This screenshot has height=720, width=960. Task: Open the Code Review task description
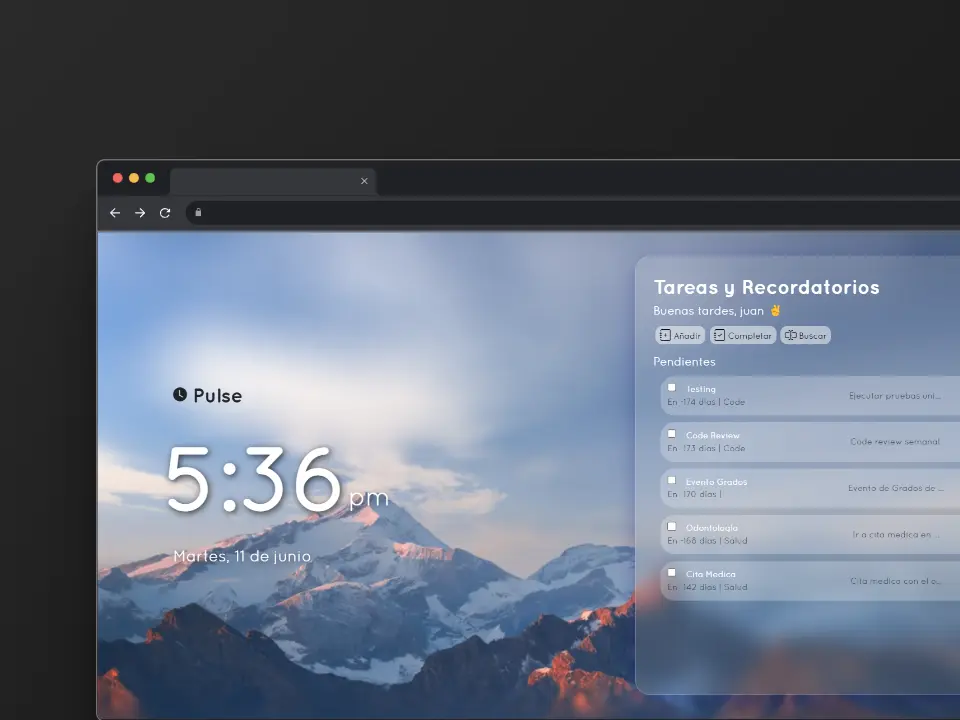pos(894,441)
